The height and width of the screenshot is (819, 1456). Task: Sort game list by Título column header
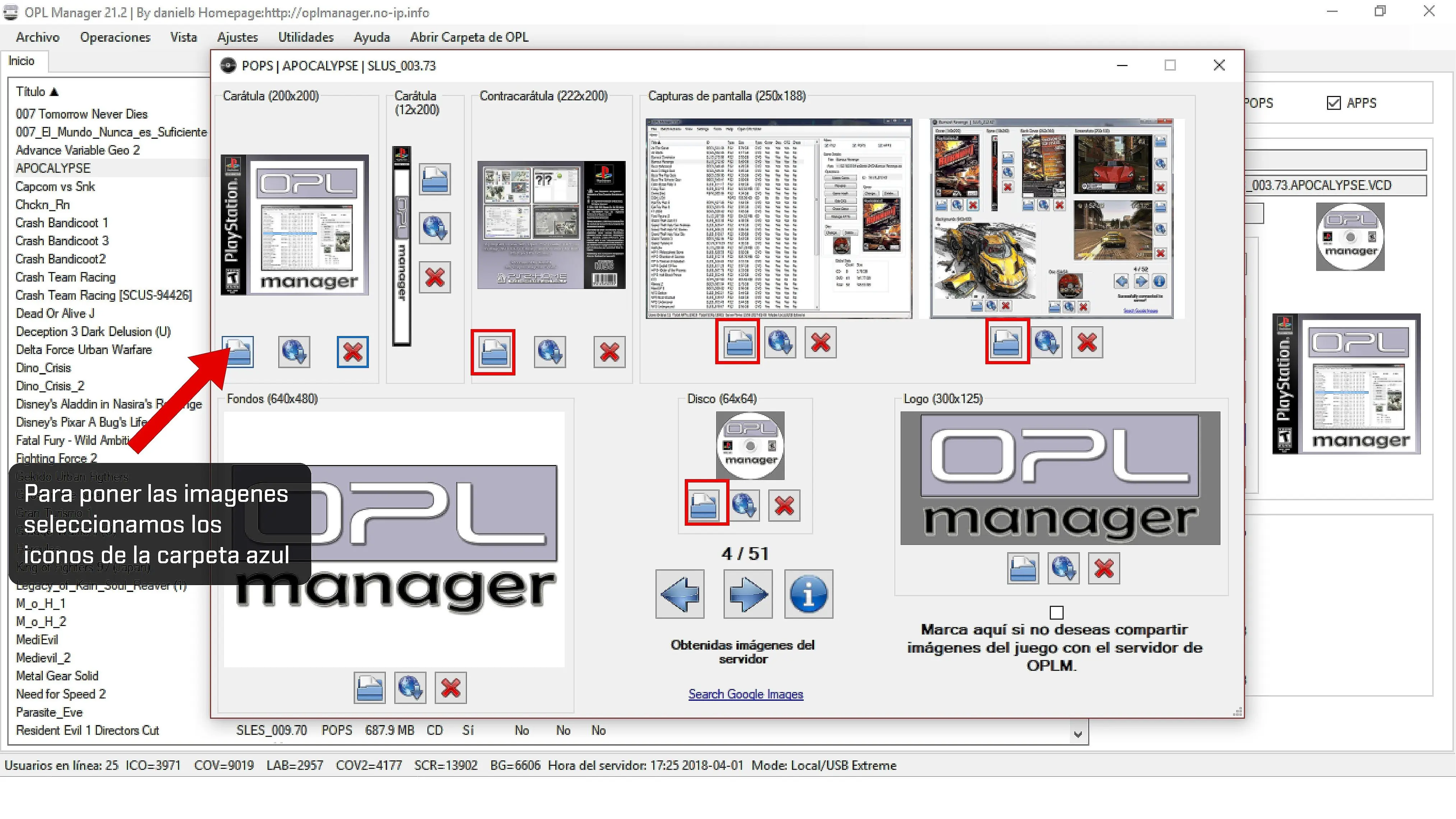[37, 91]
